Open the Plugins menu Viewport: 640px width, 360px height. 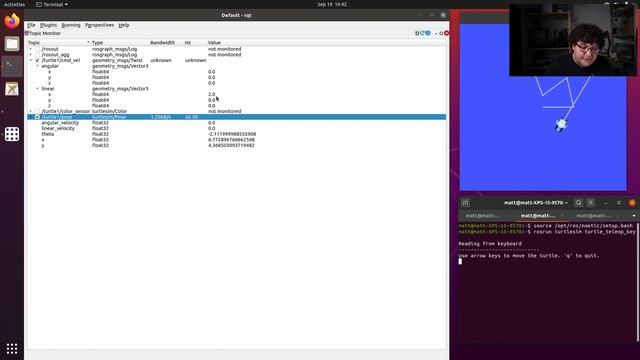click(49, 25)
